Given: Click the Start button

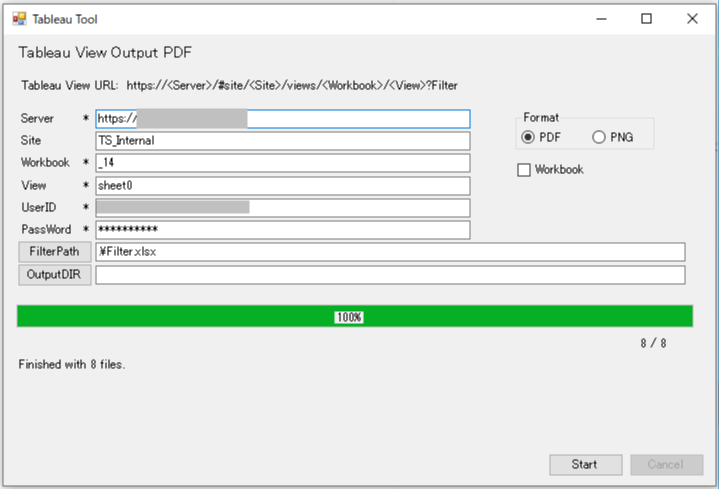Looking at the screenshot, I should (x=586, y=465).
